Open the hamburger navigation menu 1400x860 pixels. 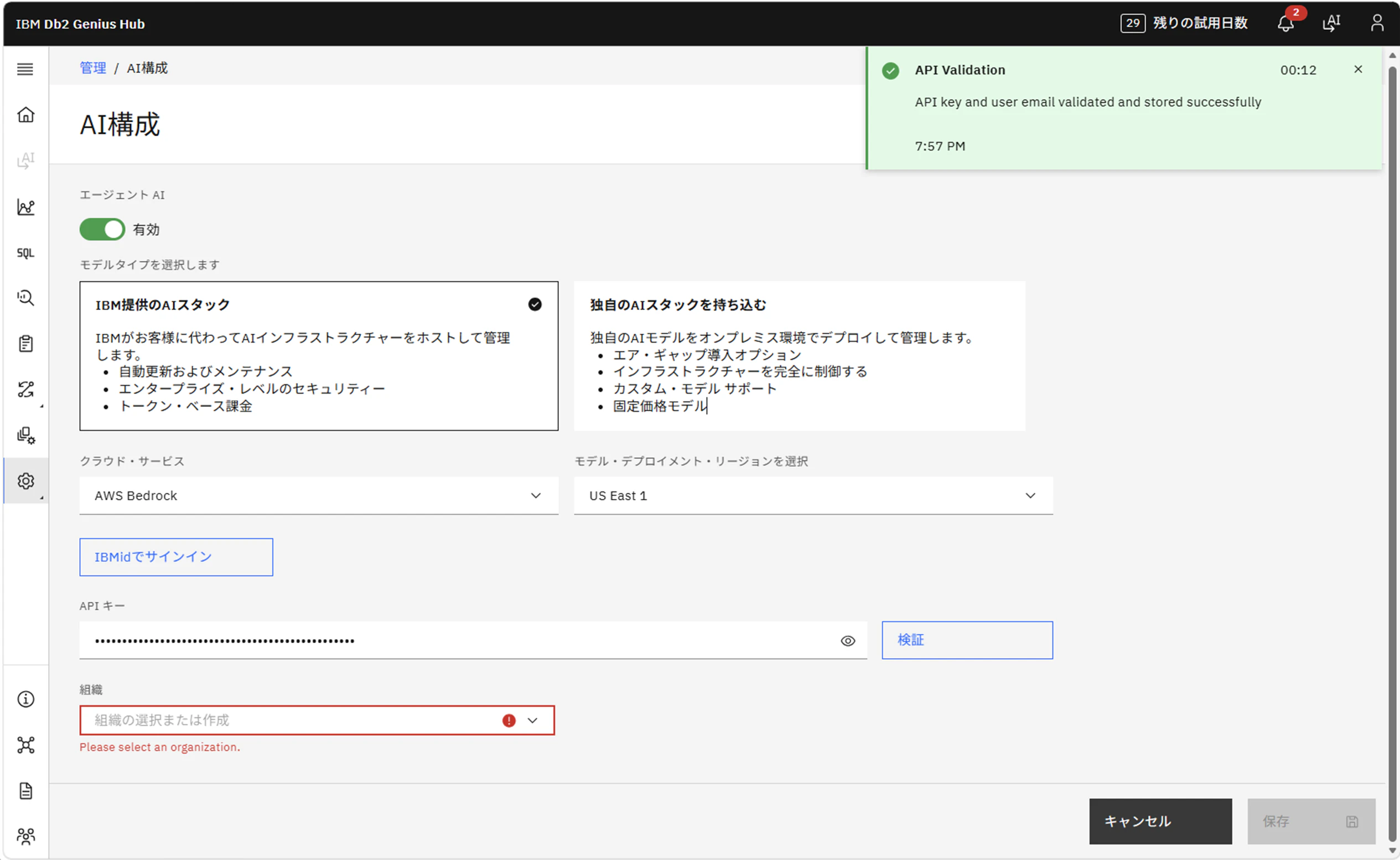[25, 69]
